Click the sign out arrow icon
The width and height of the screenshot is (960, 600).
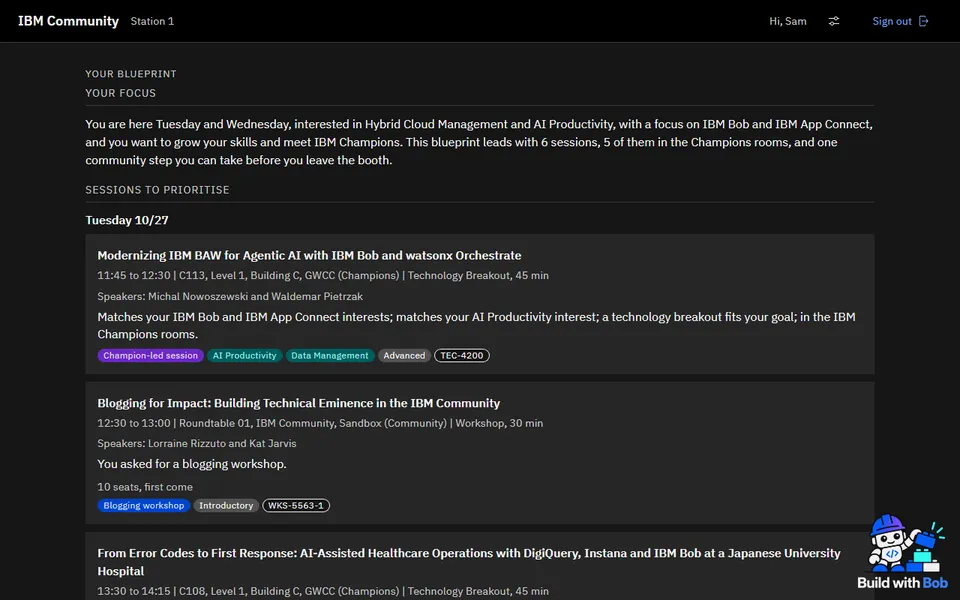coord(923,21)
